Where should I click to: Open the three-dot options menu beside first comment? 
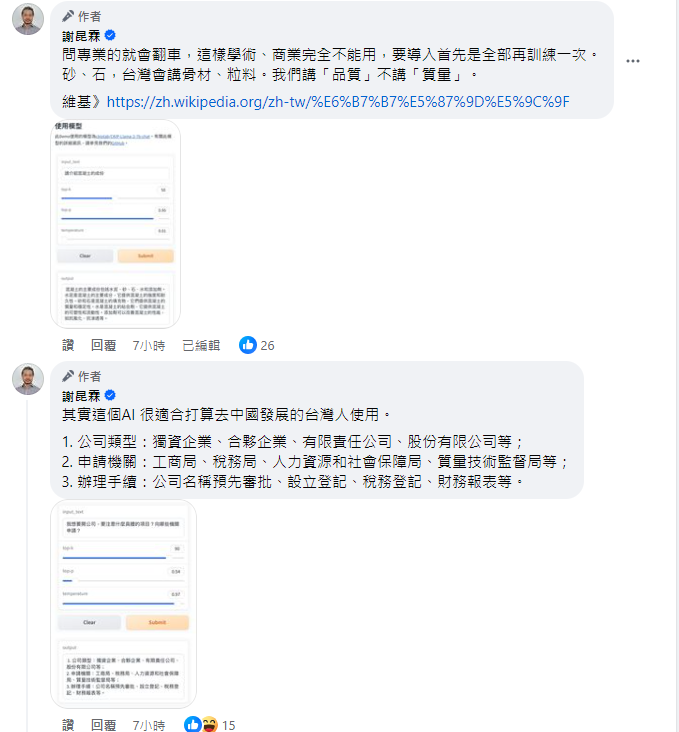click(x=633, y=61)
